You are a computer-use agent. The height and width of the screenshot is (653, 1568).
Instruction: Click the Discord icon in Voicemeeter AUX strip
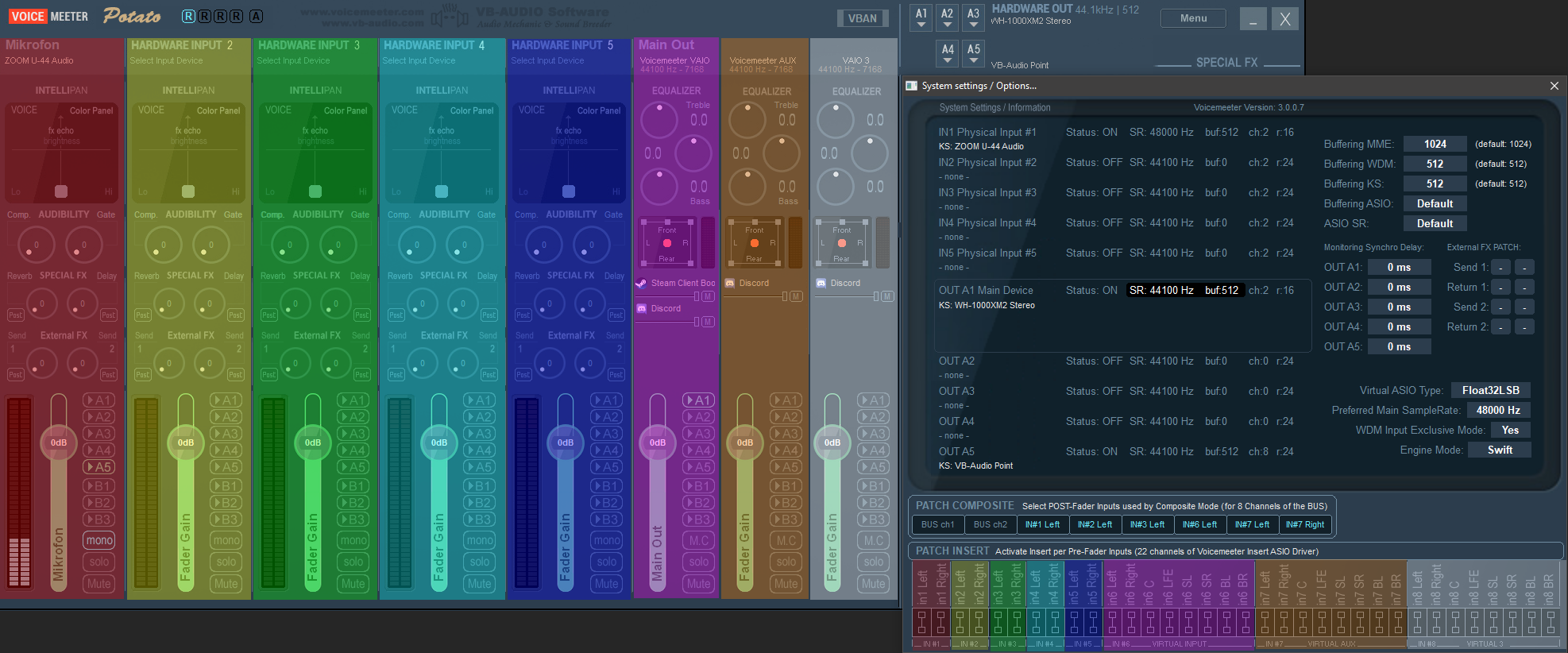click(729, 283)
